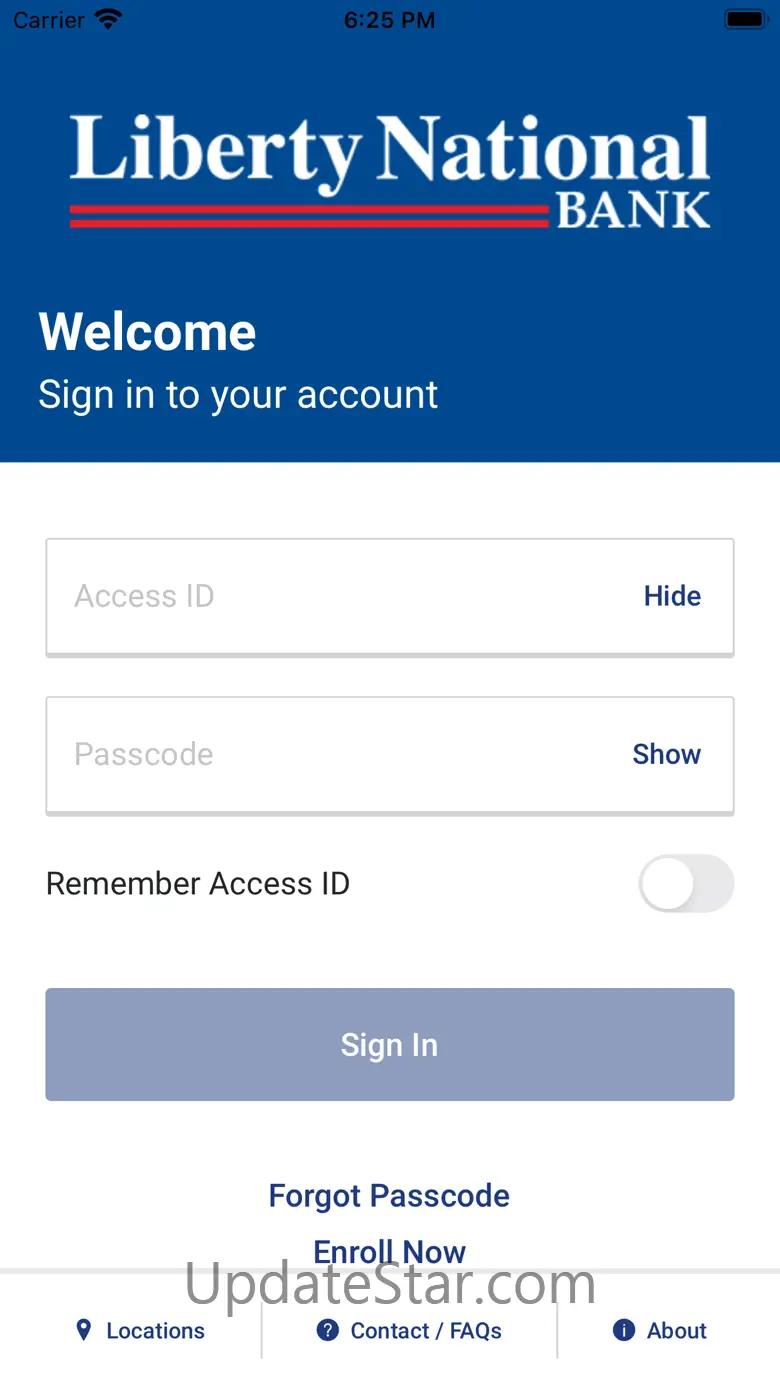
Task: Tap the Sign In button
Action: point(390,1045)
